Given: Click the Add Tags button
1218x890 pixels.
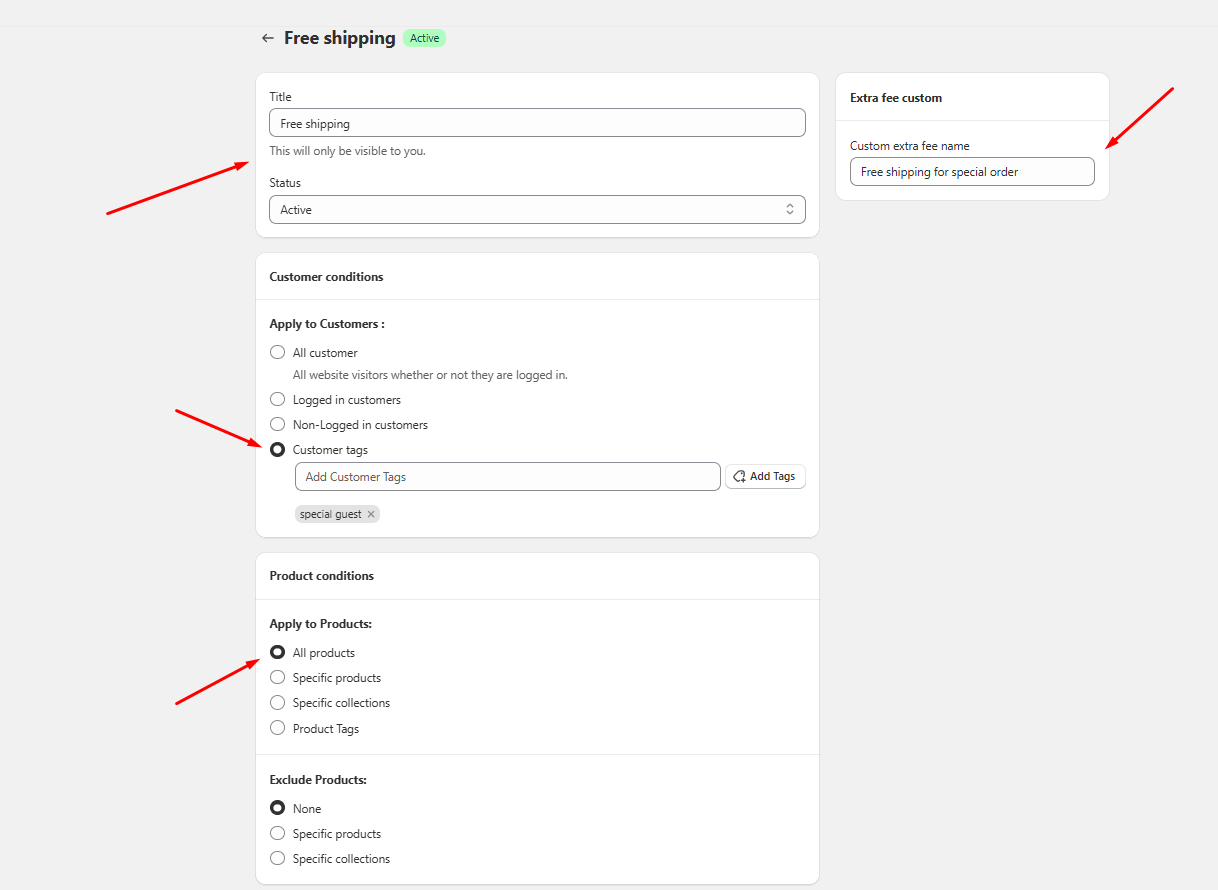Looking at the screenshot, I should pos(765,477).
